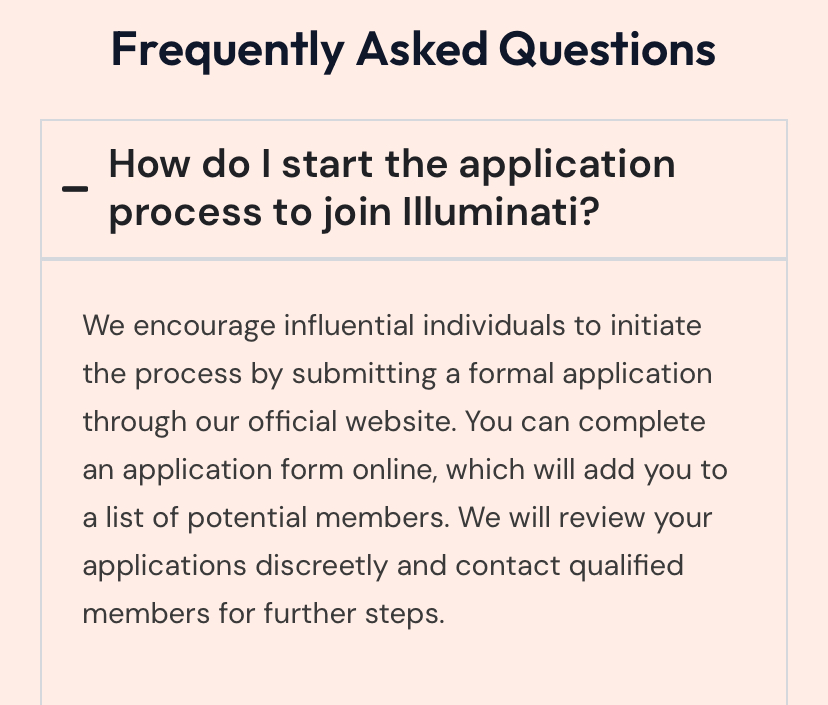Click the 'a list of potential members' line

pos(397,518)
